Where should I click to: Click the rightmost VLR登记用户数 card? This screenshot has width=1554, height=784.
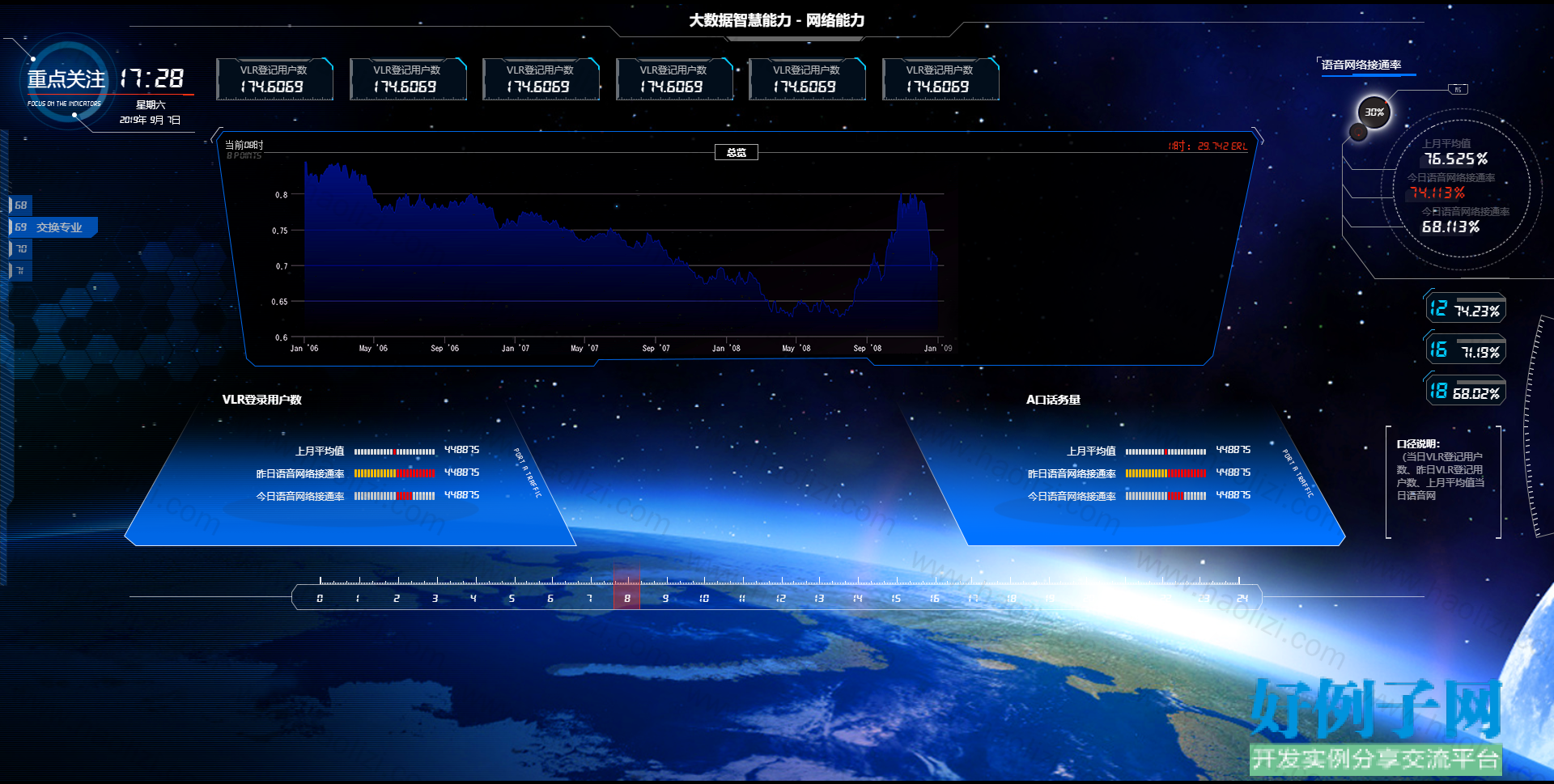940,79
